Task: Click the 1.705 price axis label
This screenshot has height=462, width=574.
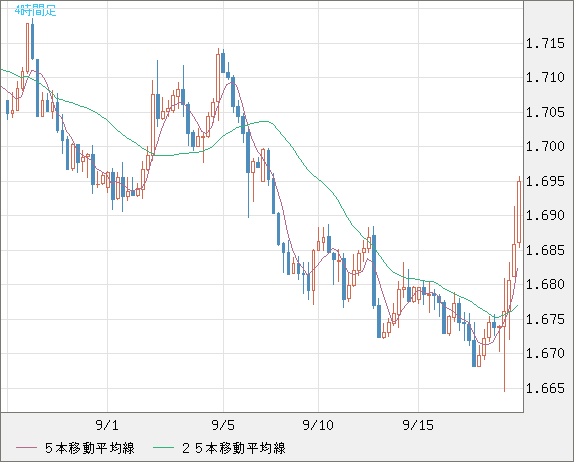Action: tap(545, 112)
